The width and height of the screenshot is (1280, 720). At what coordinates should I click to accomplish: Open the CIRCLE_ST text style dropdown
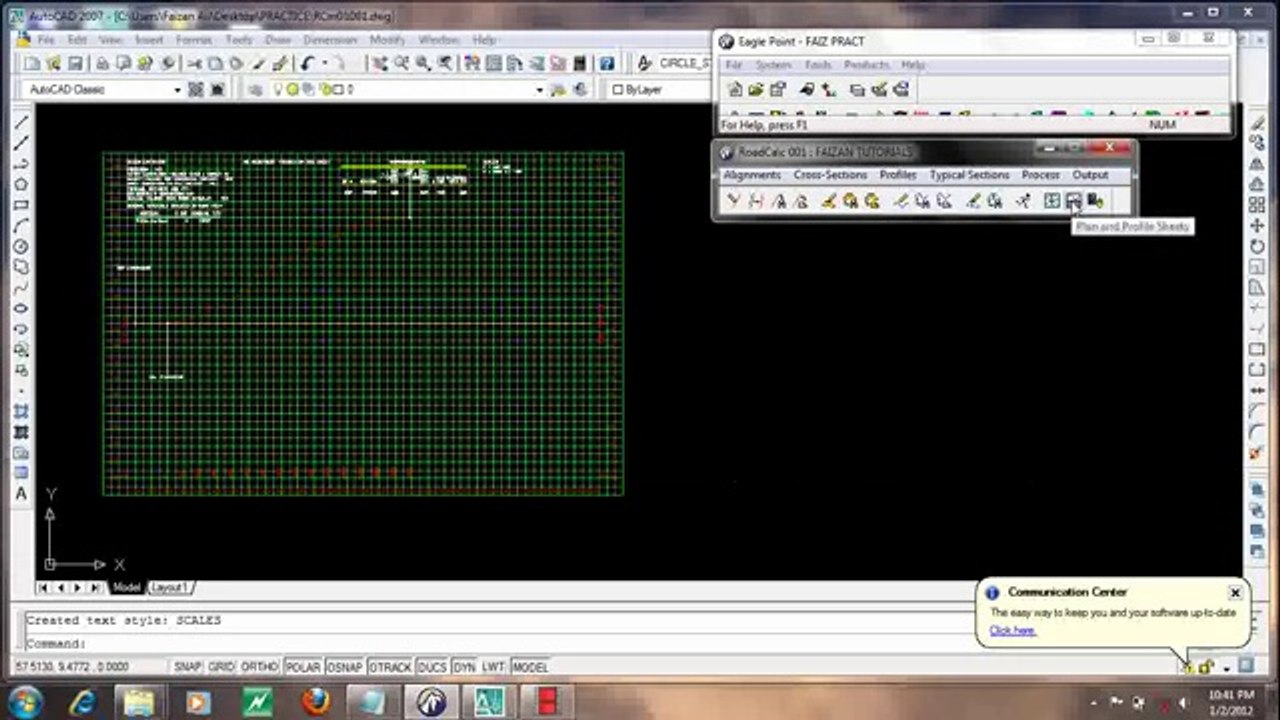[x=684, y=63]
